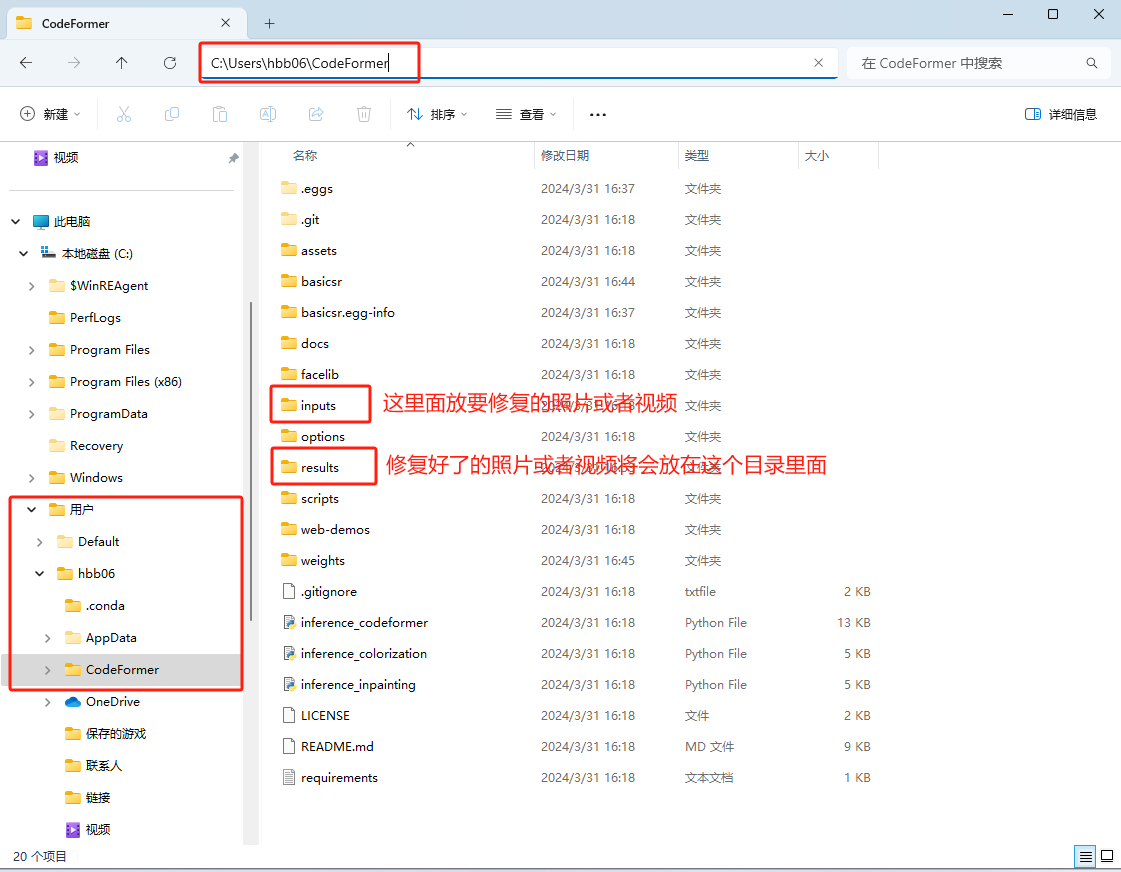The height and width of the screenshot is (872, 1121).
Task: Refresh the CodeFormer folder view
Action: pos(169,63)
